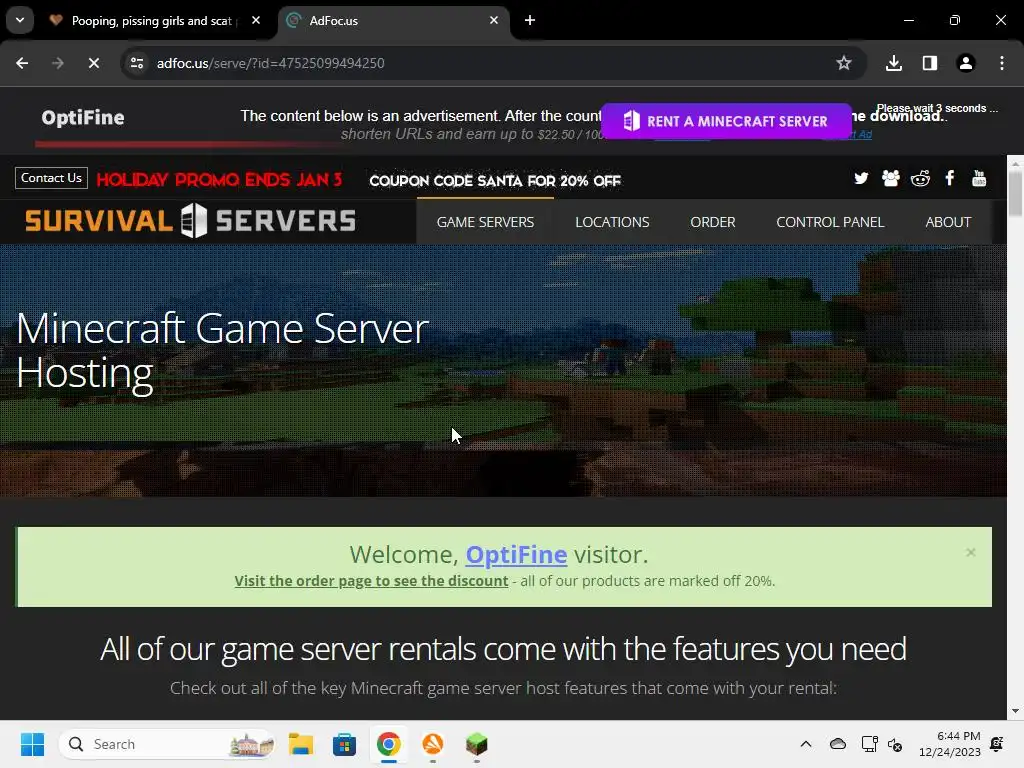Click Visit the order page discount link
Screen dimensions: 1024x768
coord(371,581)
